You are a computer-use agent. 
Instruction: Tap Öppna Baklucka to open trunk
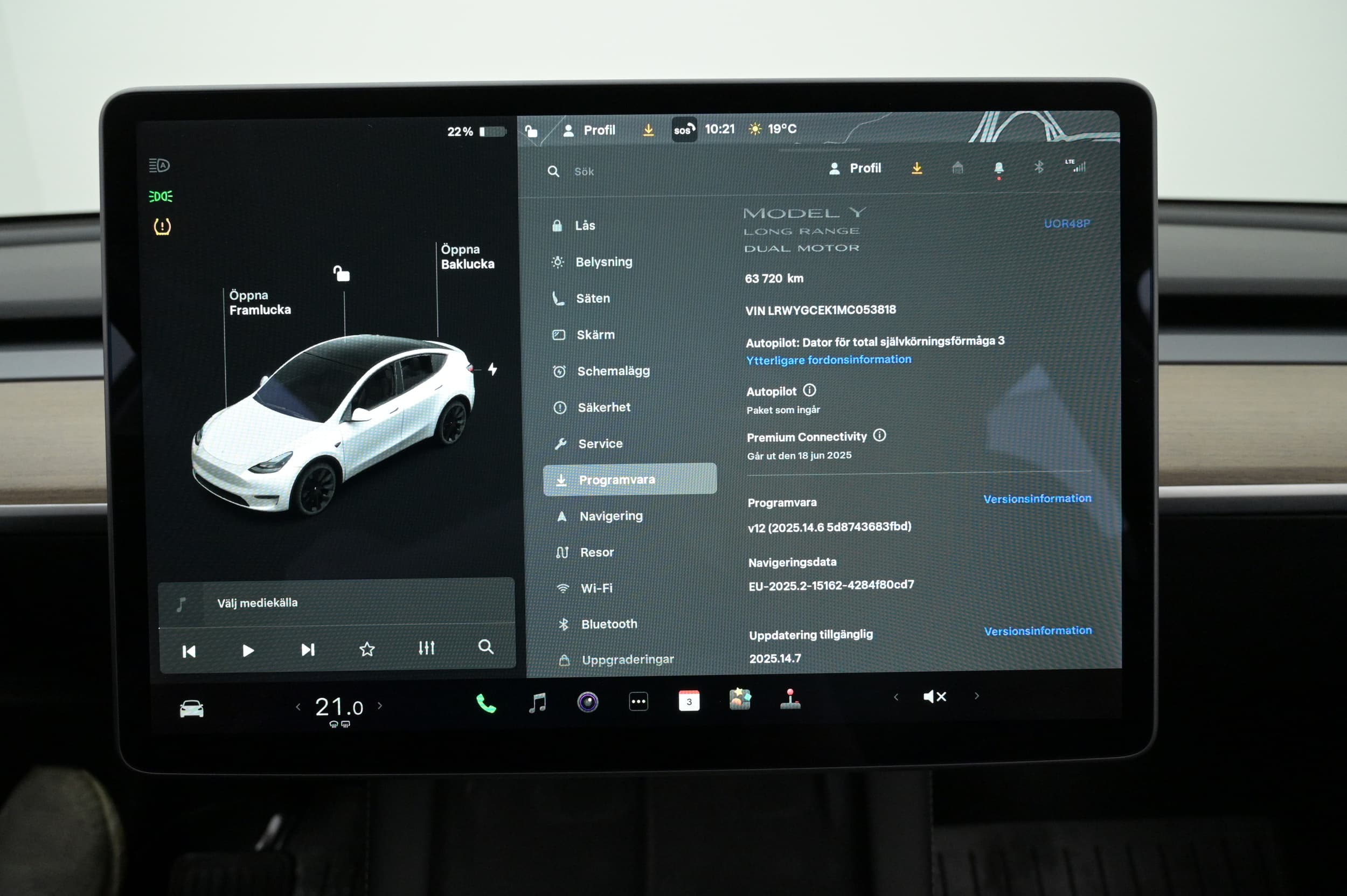click(468, 256)
